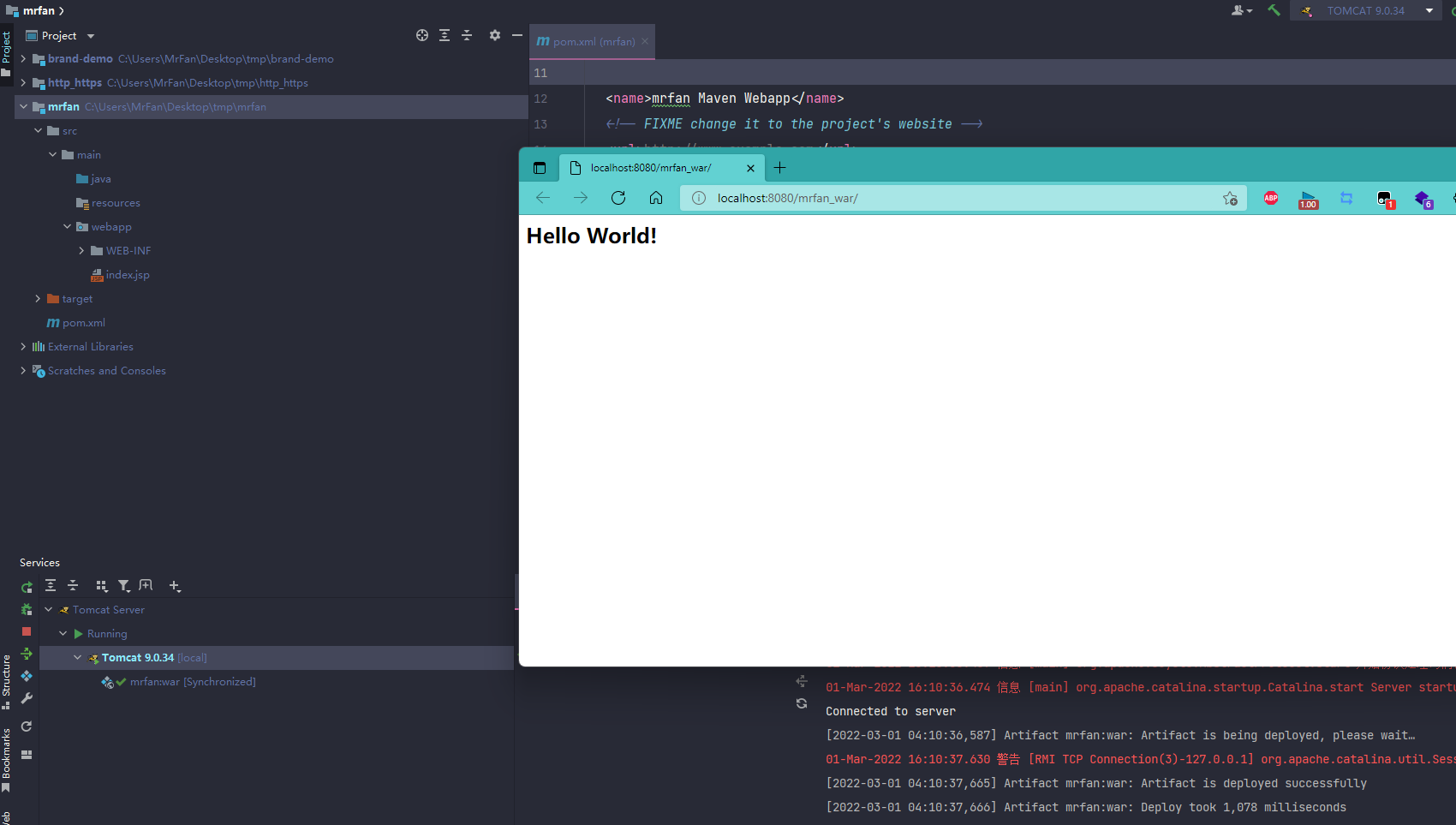Reload the browser page
Screen dimensions: 1456x825
(618, 198)
